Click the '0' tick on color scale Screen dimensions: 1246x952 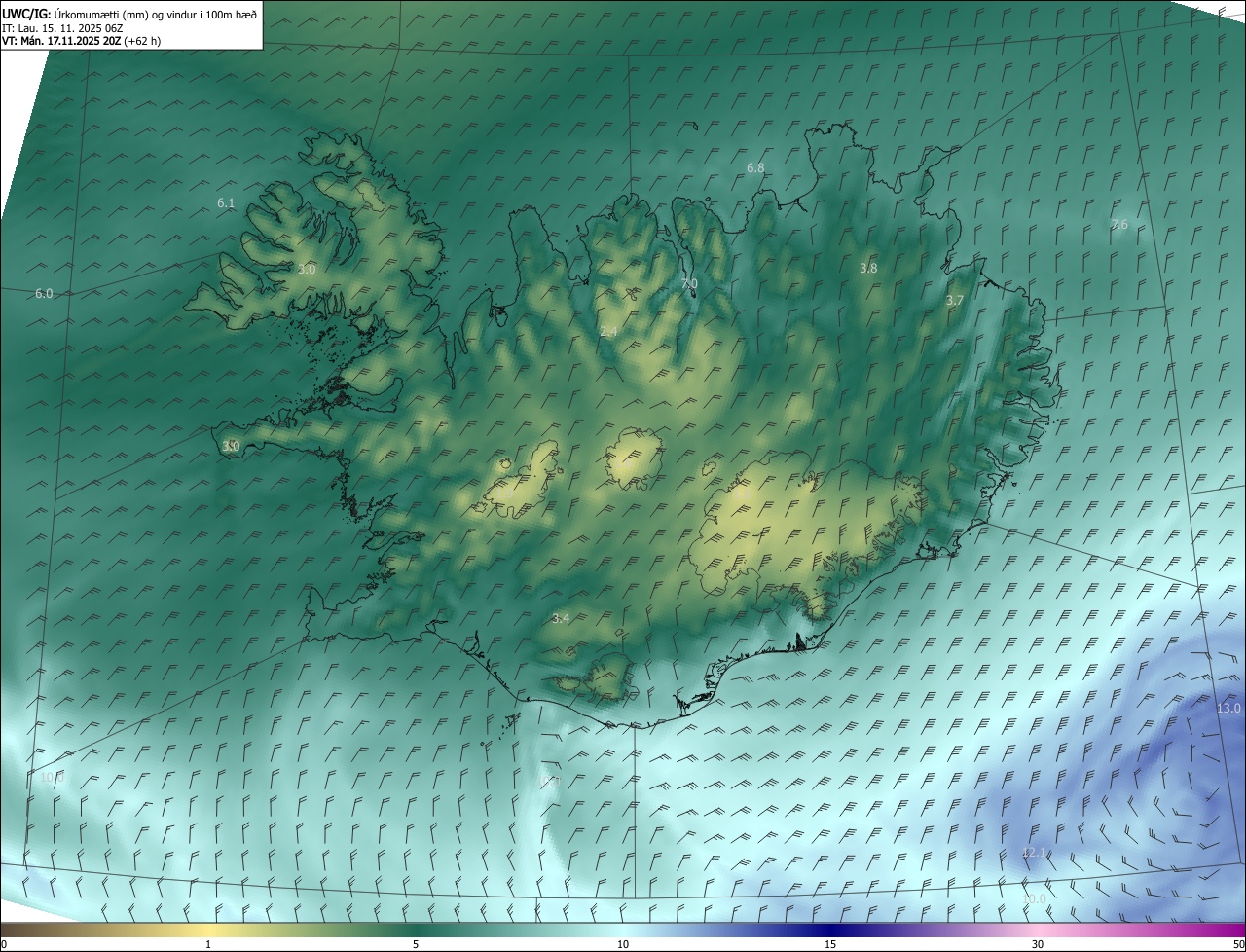[x=4, y=944]
